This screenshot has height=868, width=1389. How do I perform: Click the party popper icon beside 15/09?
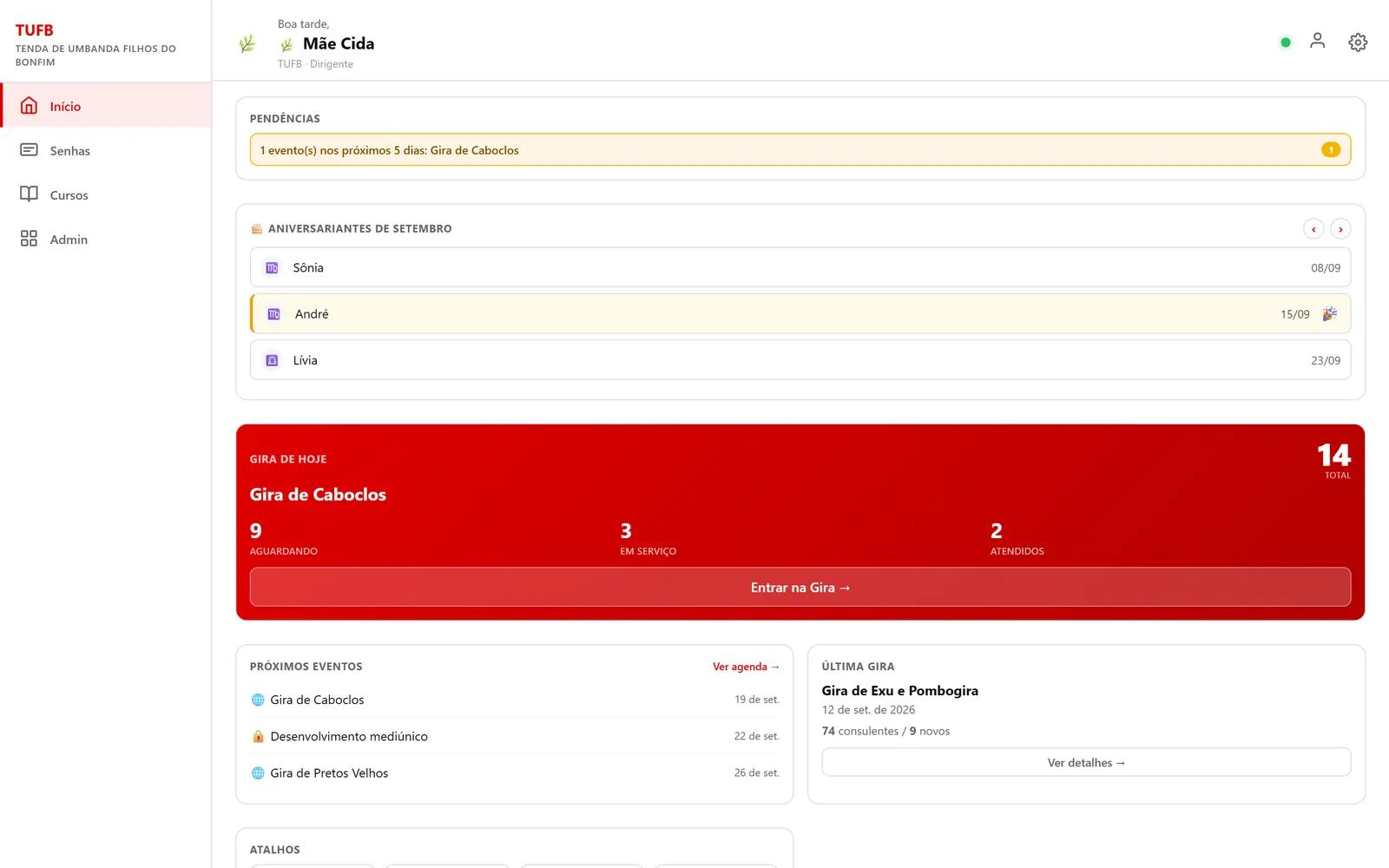[x=1329, y=314]
